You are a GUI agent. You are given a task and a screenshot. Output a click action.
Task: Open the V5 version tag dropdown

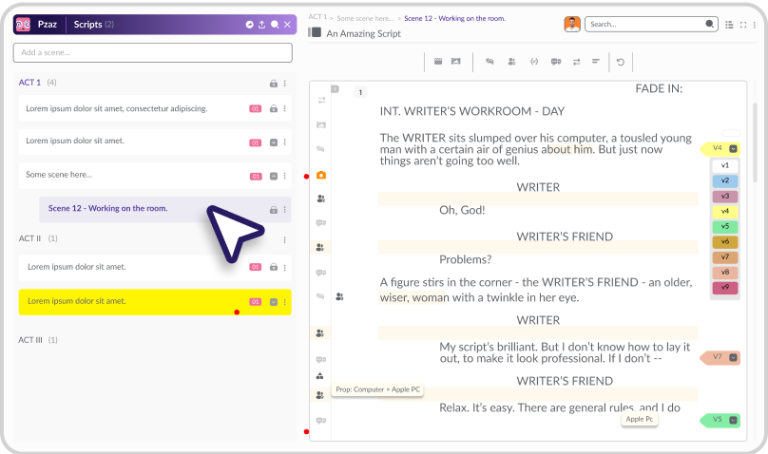point(733,421)
